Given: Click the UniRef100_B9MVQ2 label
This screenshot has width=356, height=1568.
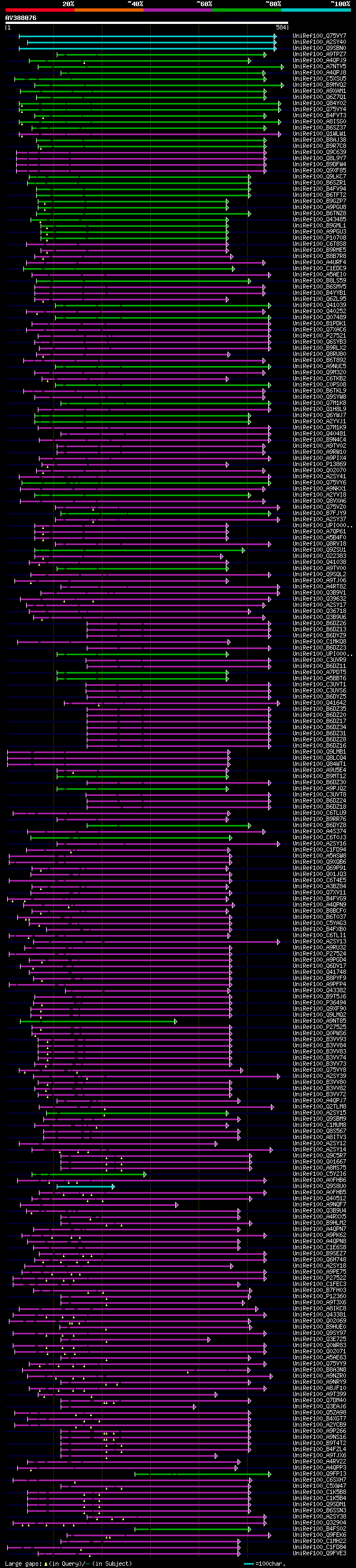Looking at the screenshot, I should click(x=319, y=85).
